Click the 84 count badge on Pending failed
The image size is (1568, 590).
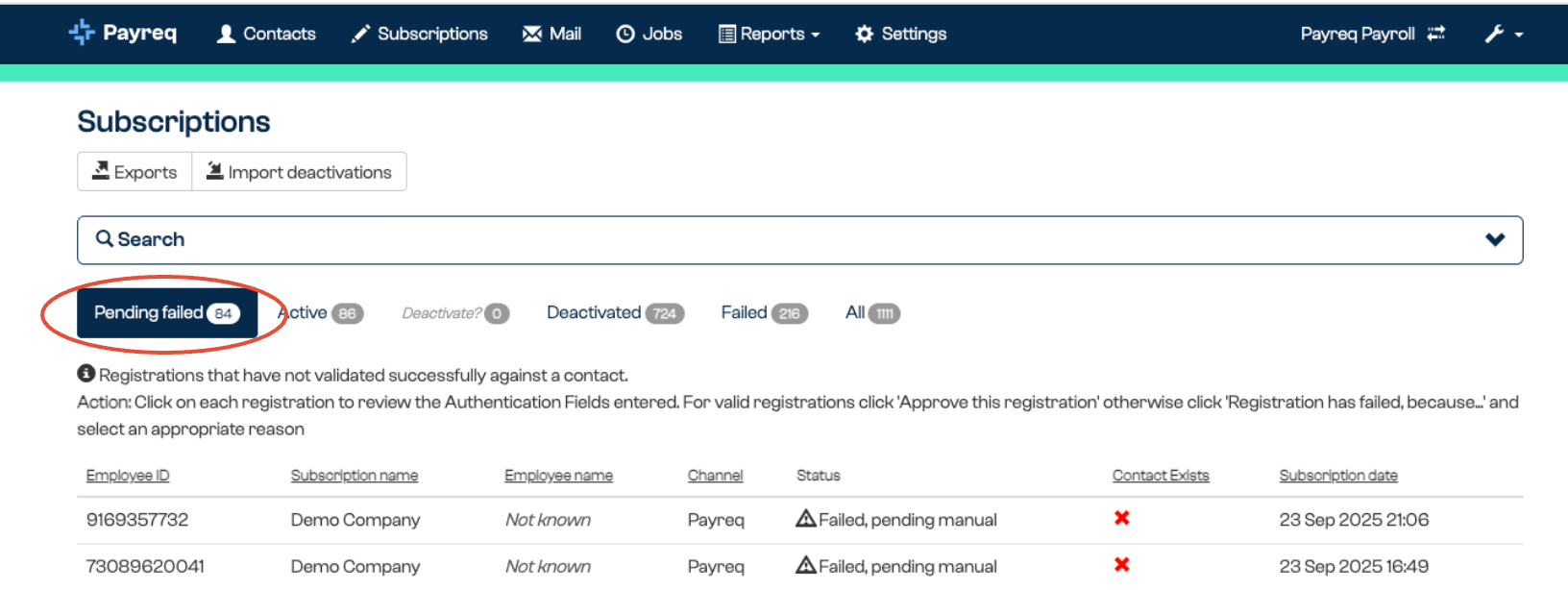pyautogui.click(x=223, y=313)
